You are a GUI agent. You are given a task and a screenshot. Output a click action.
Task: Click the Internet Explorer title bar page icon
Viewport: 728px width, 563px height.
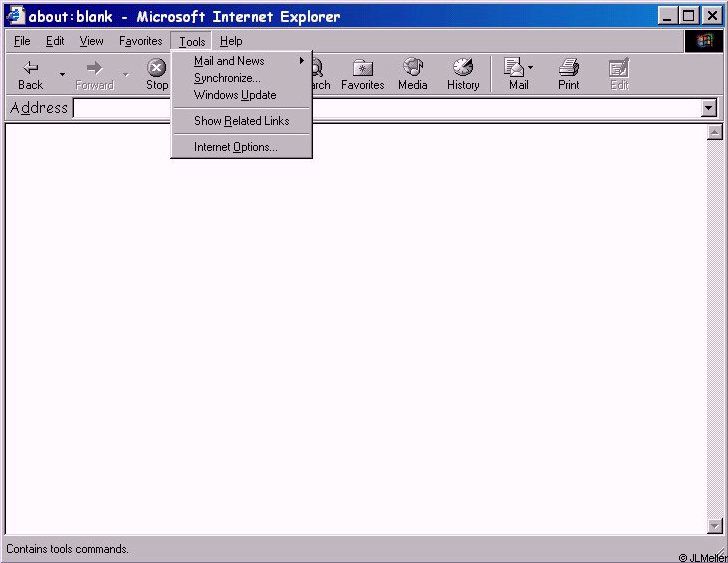(15, 16)
